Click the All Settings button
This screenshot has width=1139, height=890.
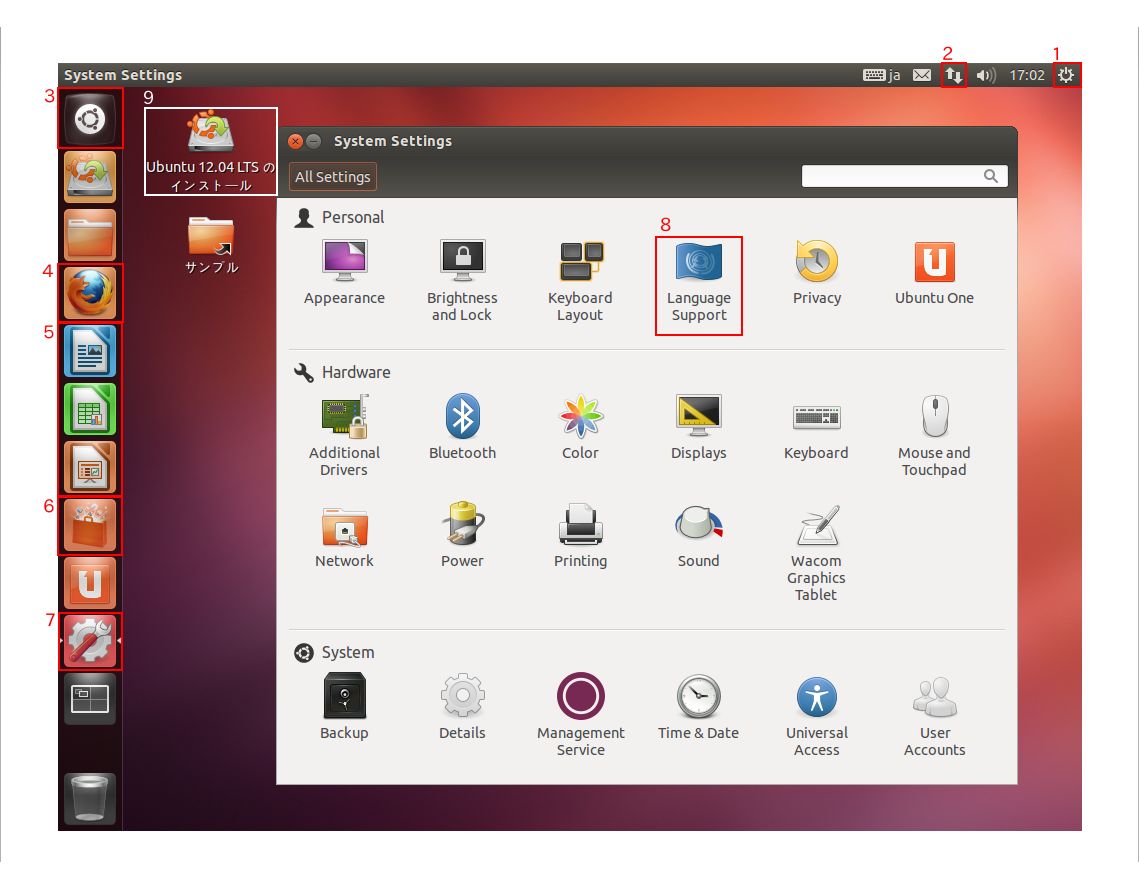tap(332, 176)
